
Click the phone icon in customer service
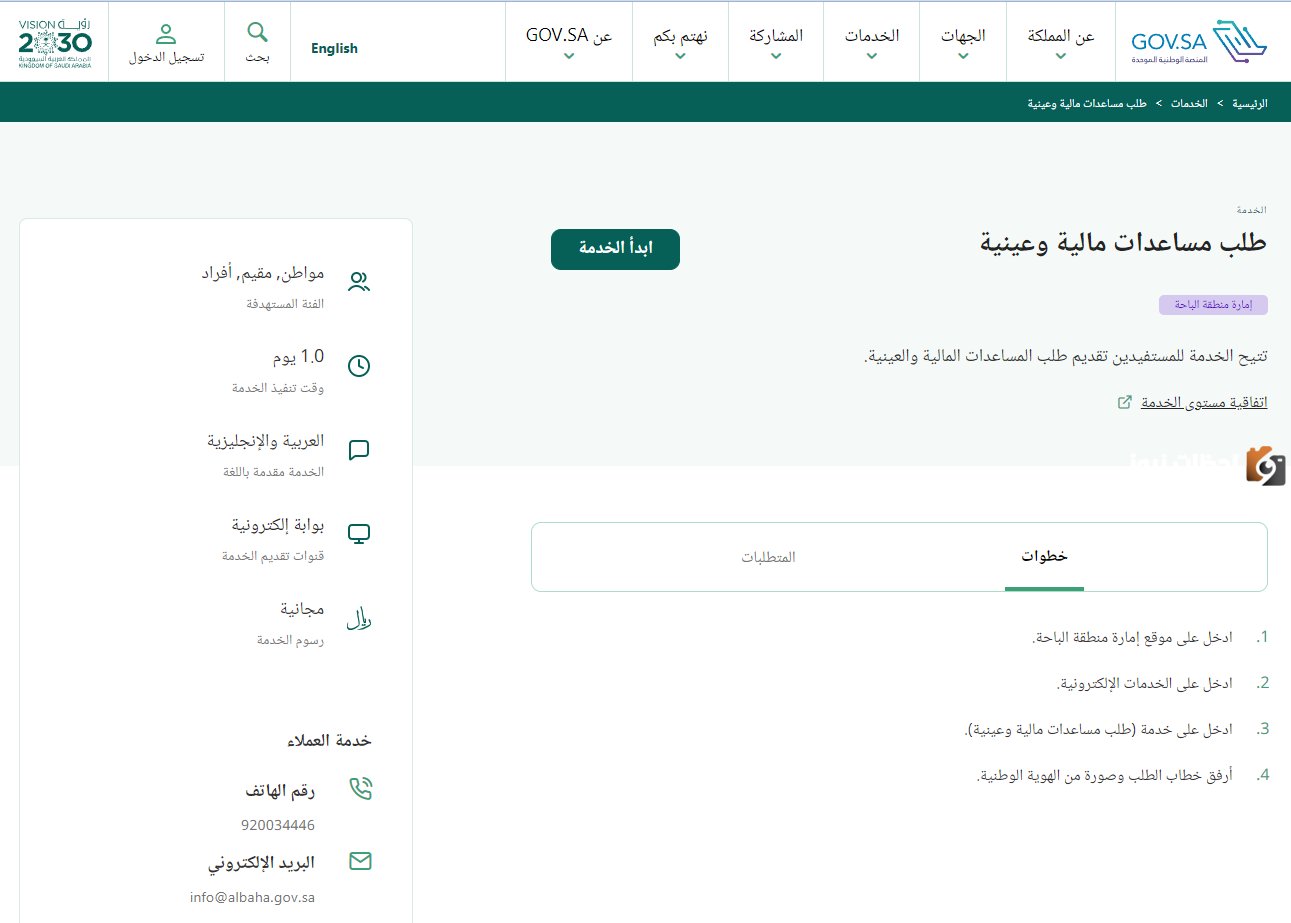click(x=360, y=789)
